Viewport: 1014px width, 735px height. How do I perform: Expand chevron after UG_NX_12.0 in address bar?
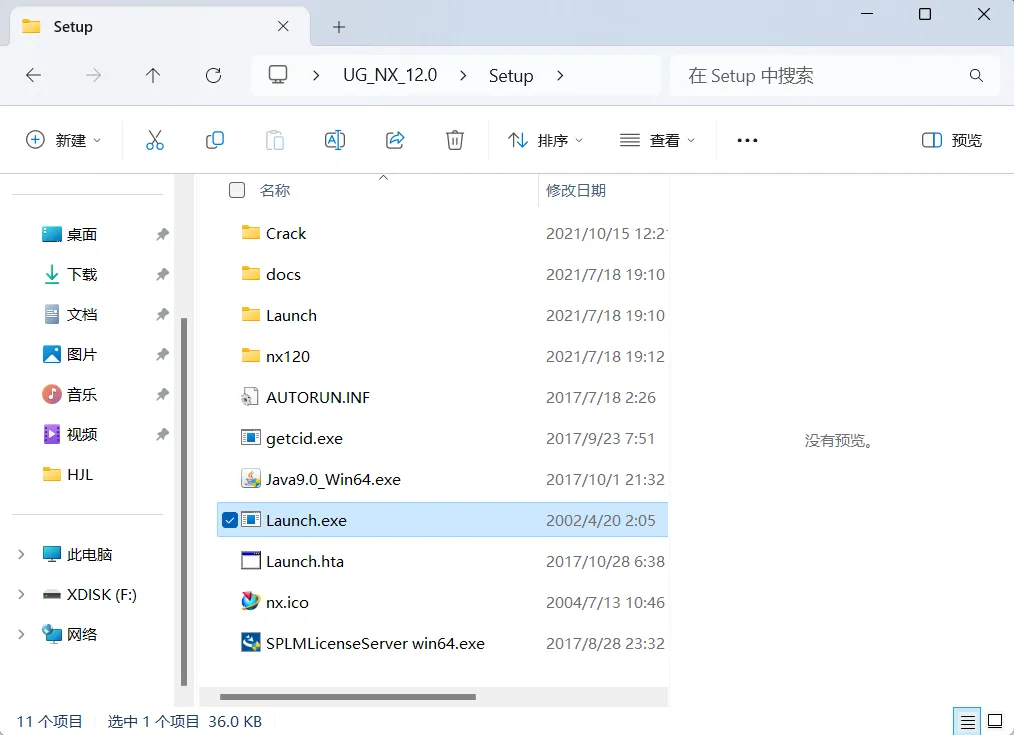[x=463, y=76]
